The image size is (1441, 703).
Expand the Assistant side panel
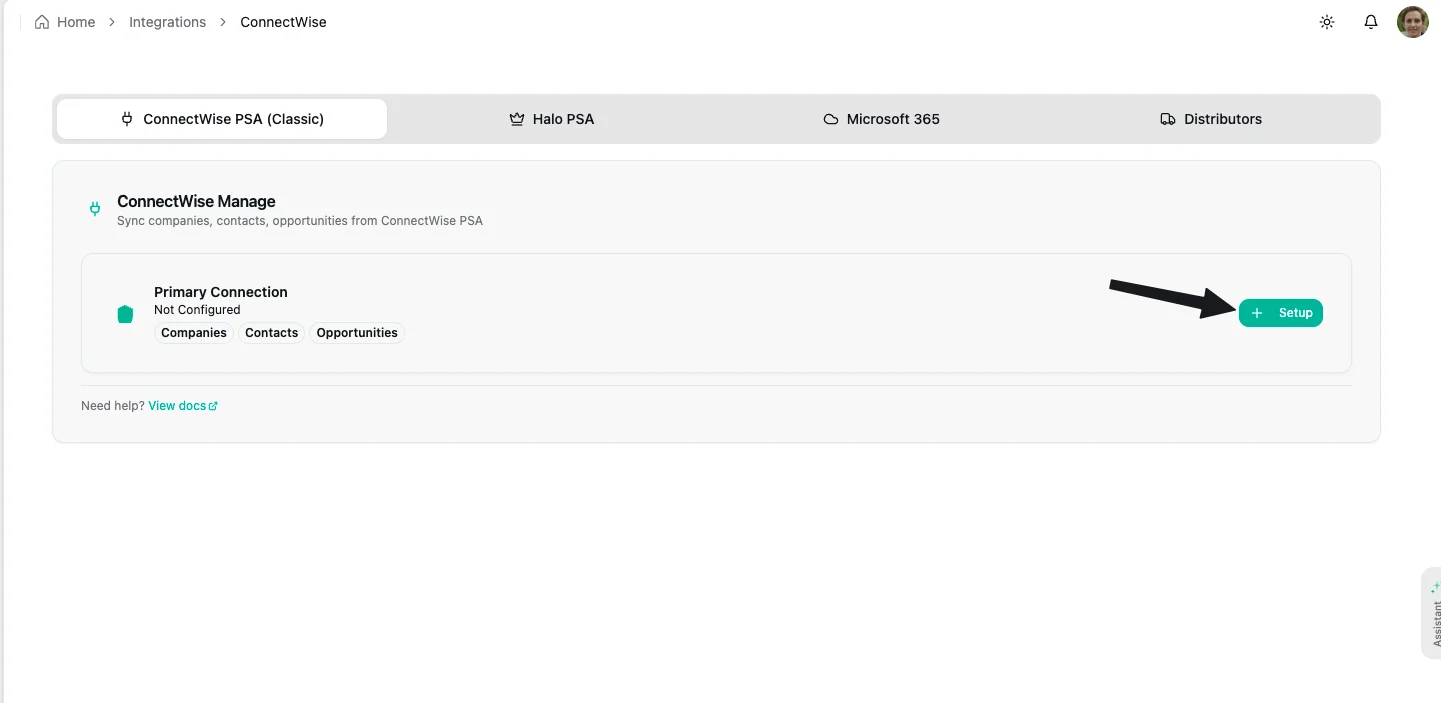[x=1432, y=614]
